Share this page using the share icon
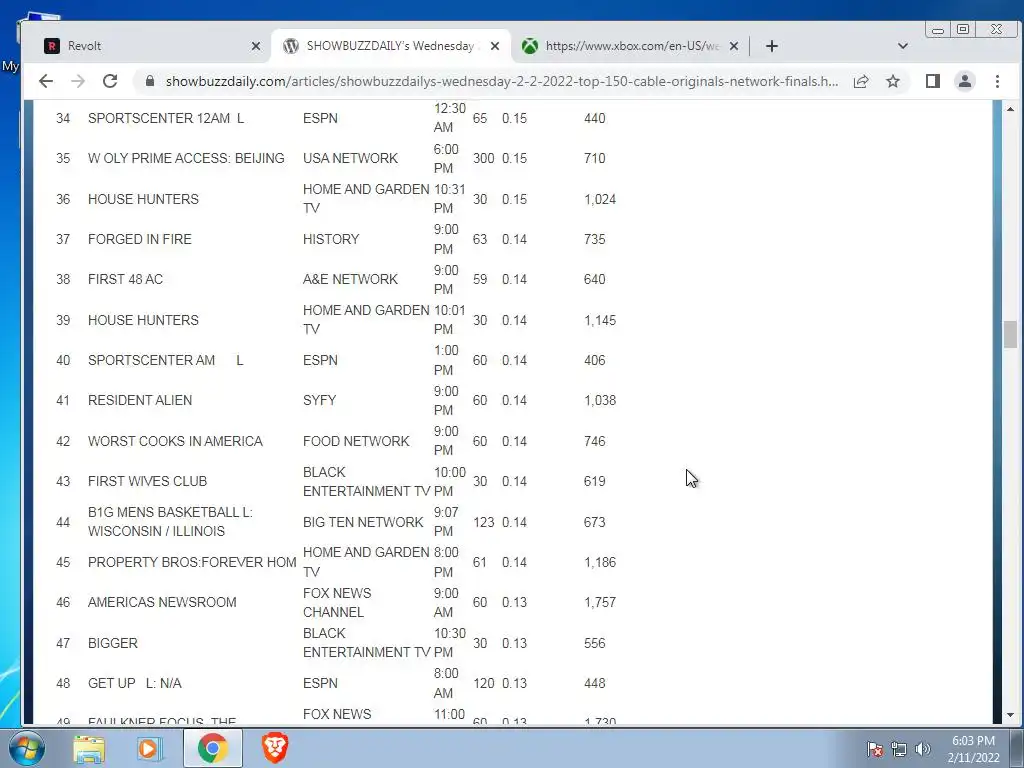This screenshot has height=768, width=1024. tap(861, 81)
